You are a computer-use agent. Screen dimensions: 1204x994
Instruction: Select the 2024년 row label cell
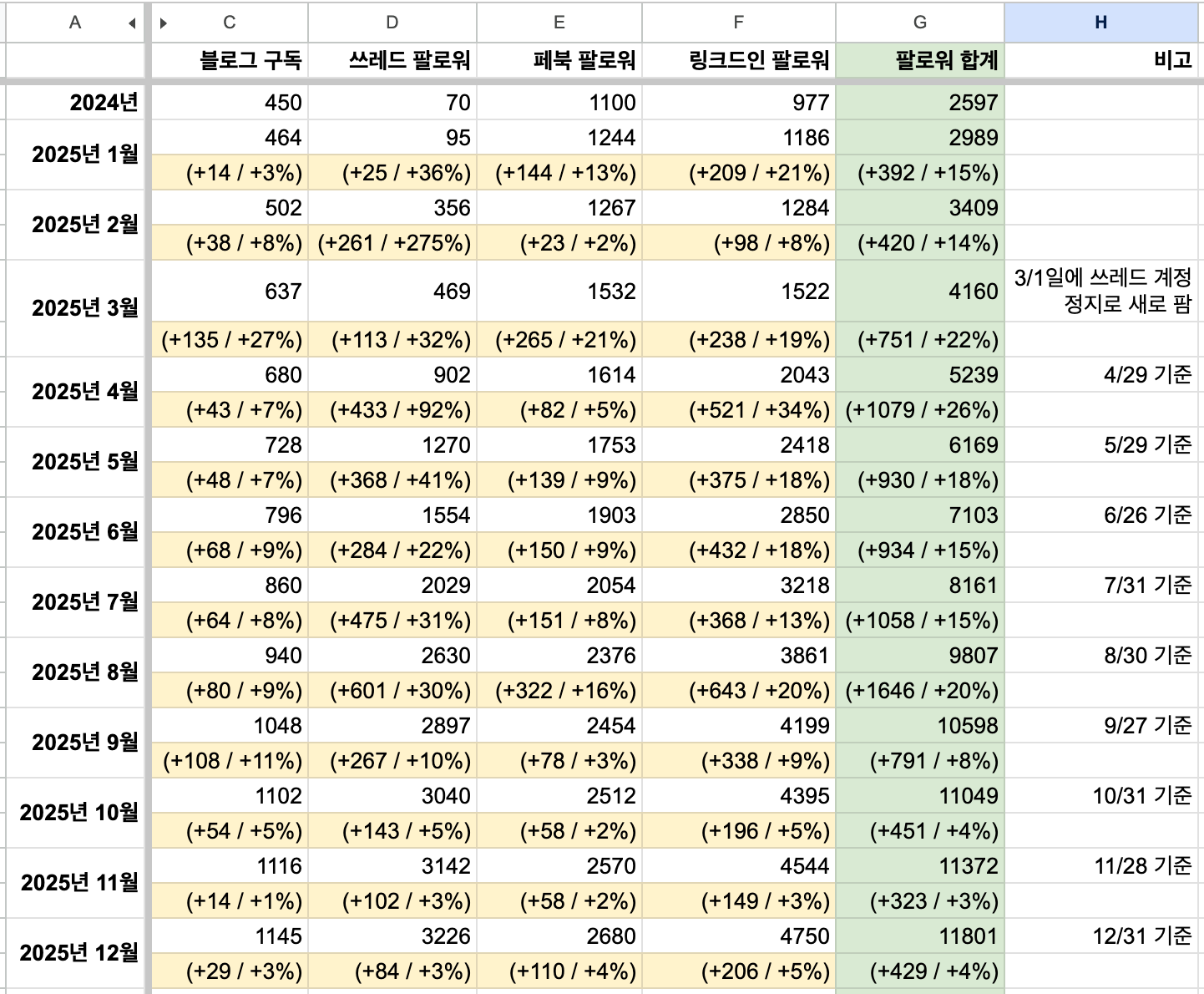[x=75, y=102]
